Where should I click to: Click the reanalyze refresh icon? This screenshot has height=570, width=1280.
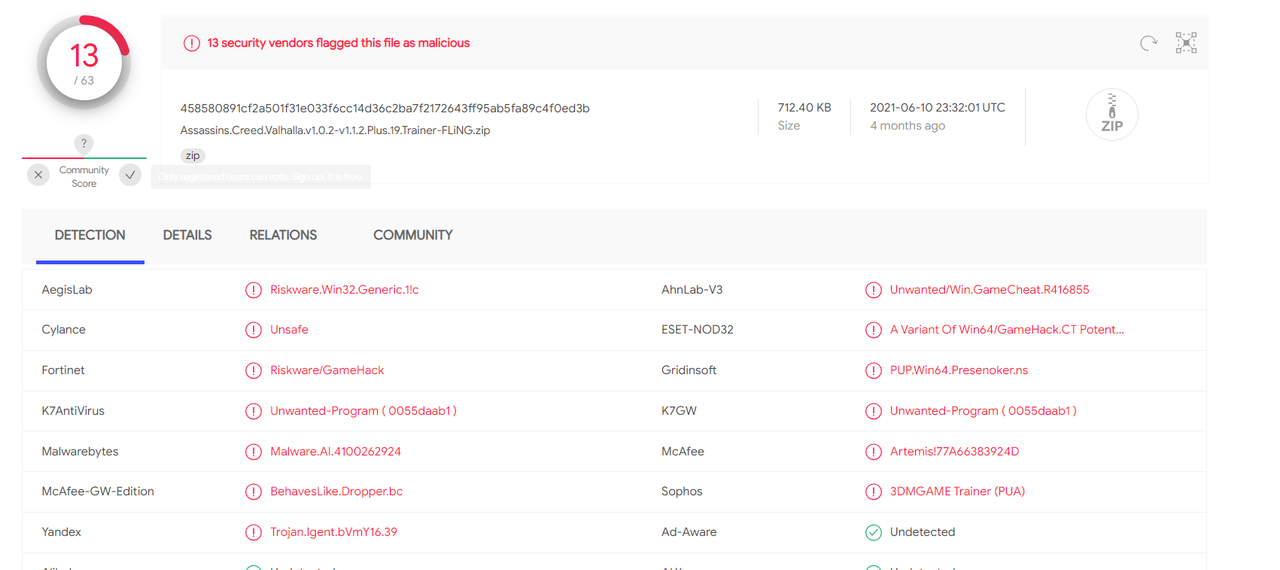point(1149,43)
